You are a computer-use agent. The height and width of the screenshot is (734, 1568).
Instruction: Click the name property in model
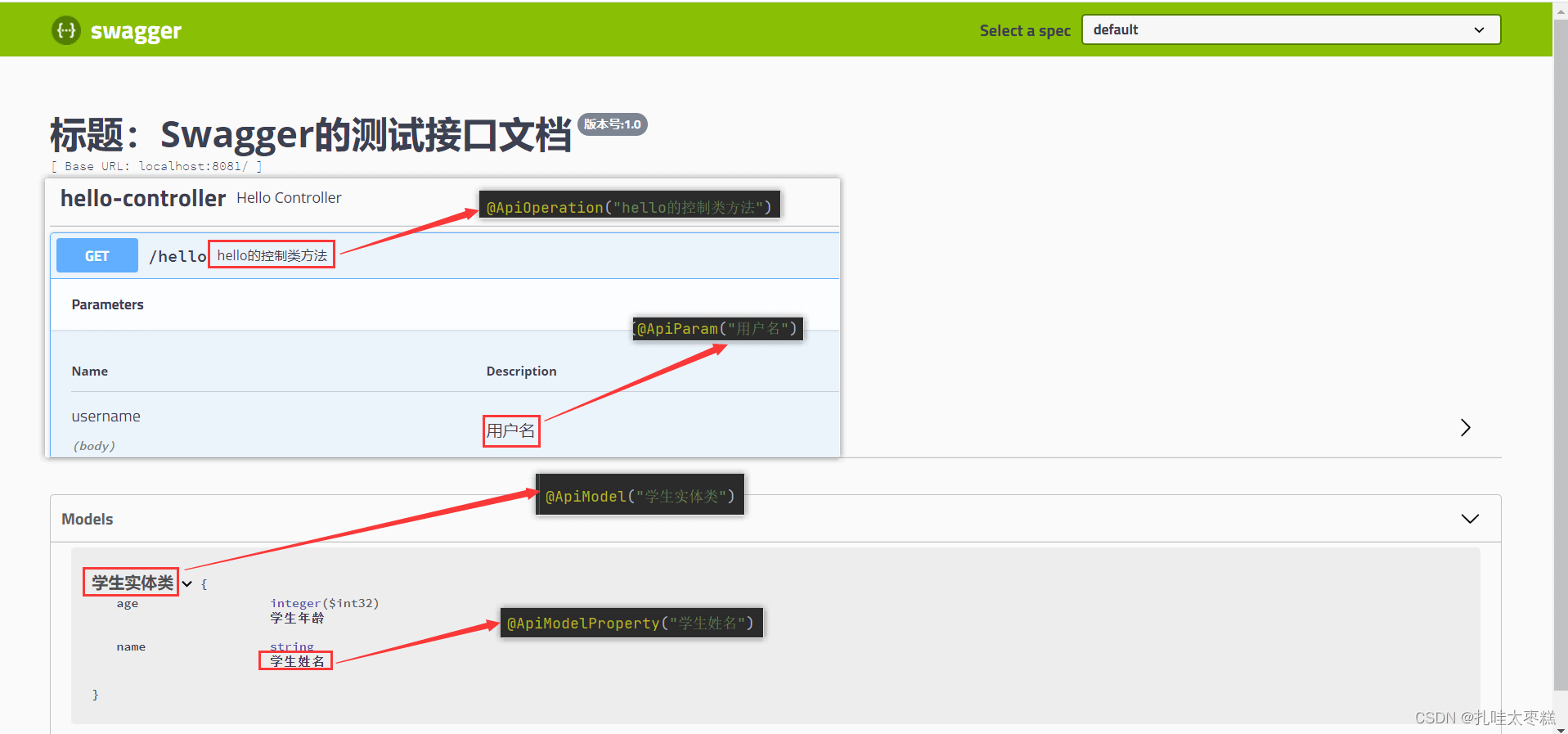point(131,646)
